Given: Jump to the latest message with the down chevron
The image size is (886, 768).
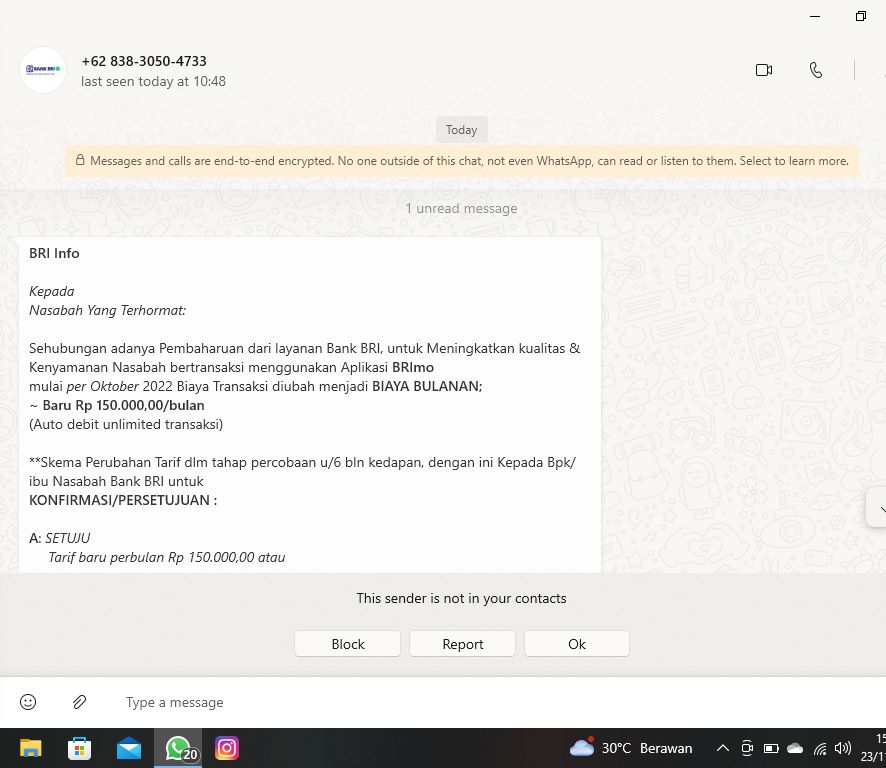Looking at the screenshot, I should point(878,509).
